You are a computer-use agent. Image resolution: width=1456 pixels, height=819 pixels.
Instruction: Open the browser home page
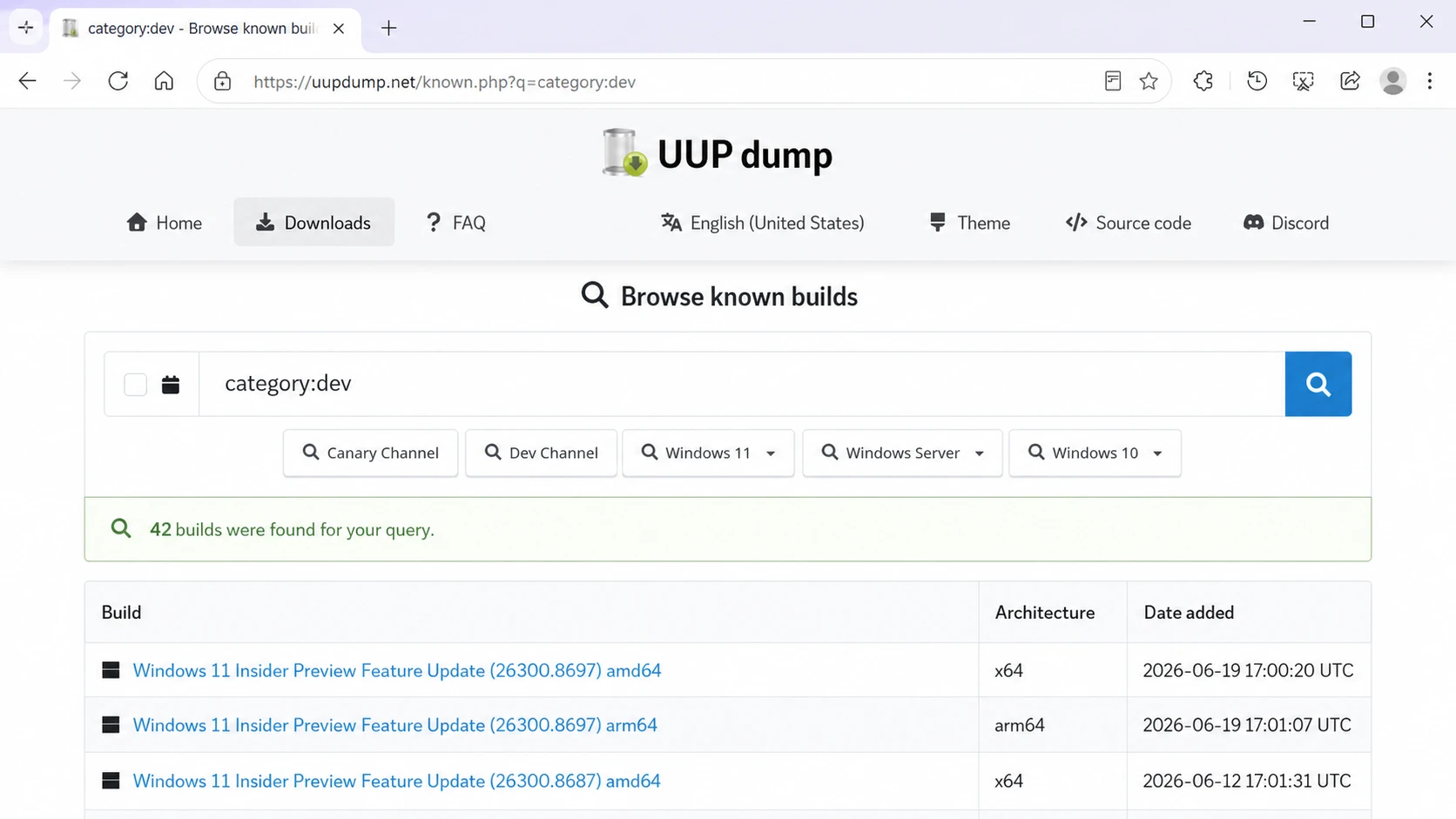[x=164, y=81]
